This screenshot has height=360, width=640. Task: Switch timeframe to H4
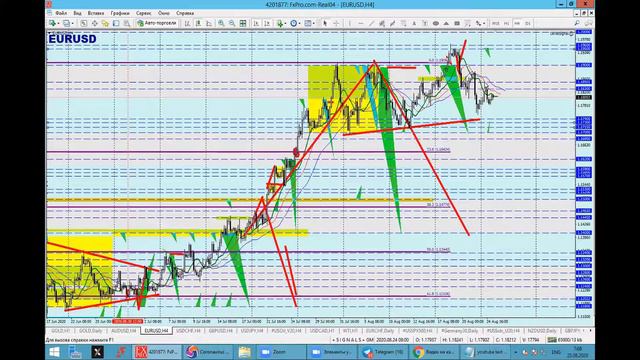click(x=518, y=23)
